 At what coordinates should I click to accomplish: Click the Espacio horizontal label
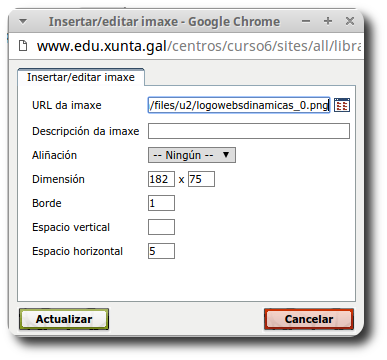(x=77, y=251)
